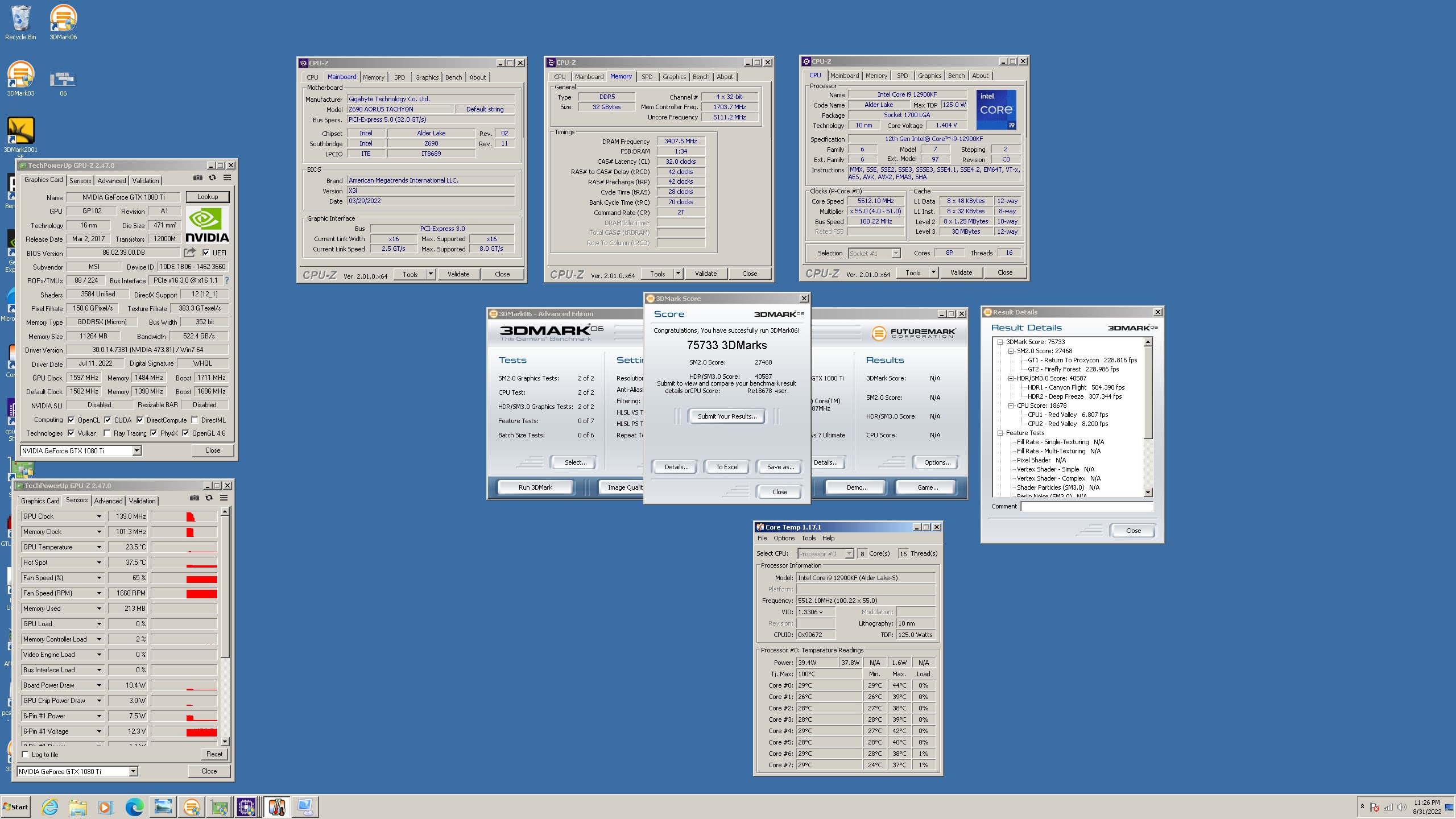Image resolution: width=1456 pixels, height=819 pixels.
Task: Open the GPU Temperature sensor dropdown arrow
Action: (x=99, y=547)
